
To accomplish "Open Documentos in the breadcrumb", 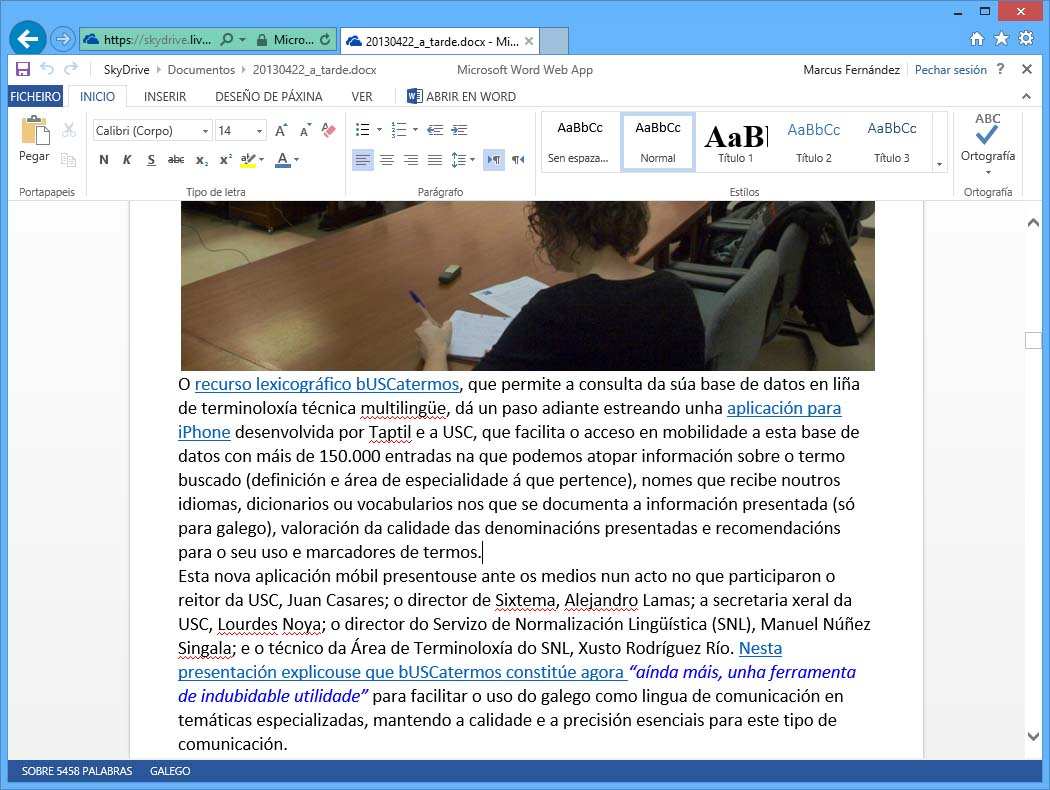I will tap(201, 70).
